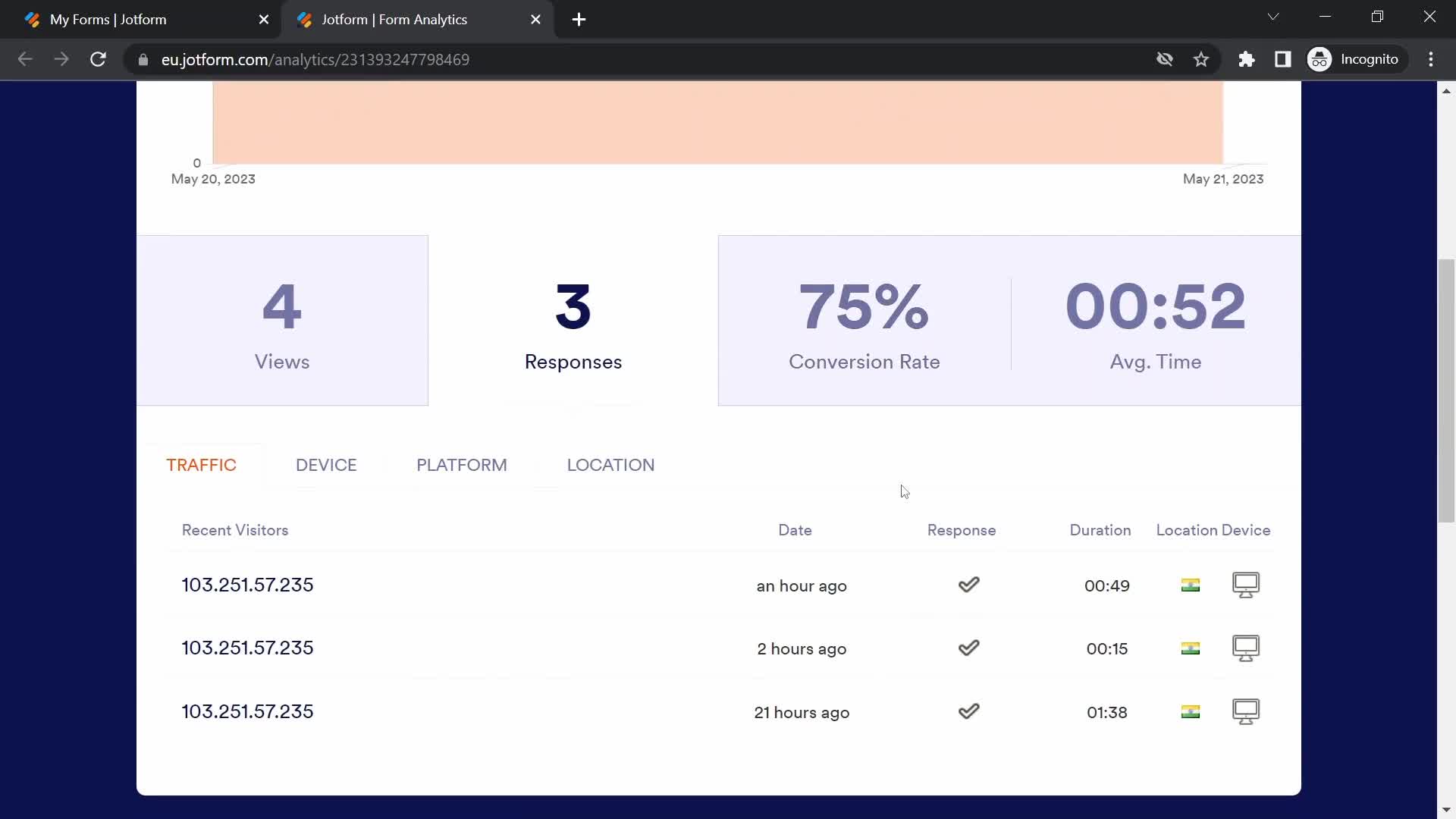Close the Form Analytics browser tab
This screenshot has width=1456, height=819.
(x=536, y=20)
